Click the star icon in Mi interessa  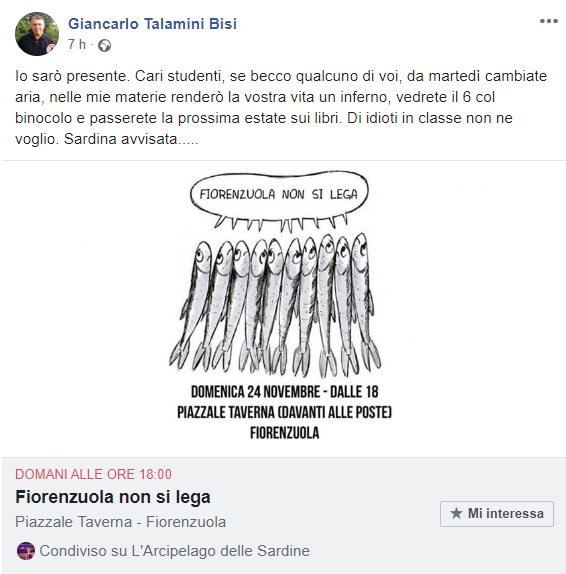pos(456,513)
